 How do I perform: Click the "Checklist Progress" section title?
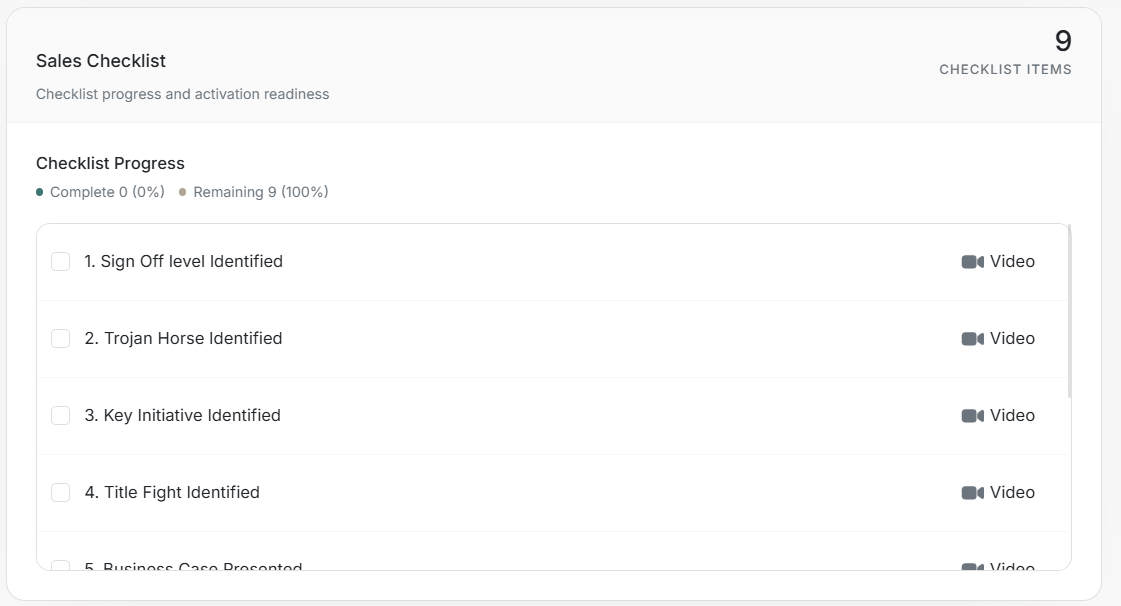click(x=110, y=164)
